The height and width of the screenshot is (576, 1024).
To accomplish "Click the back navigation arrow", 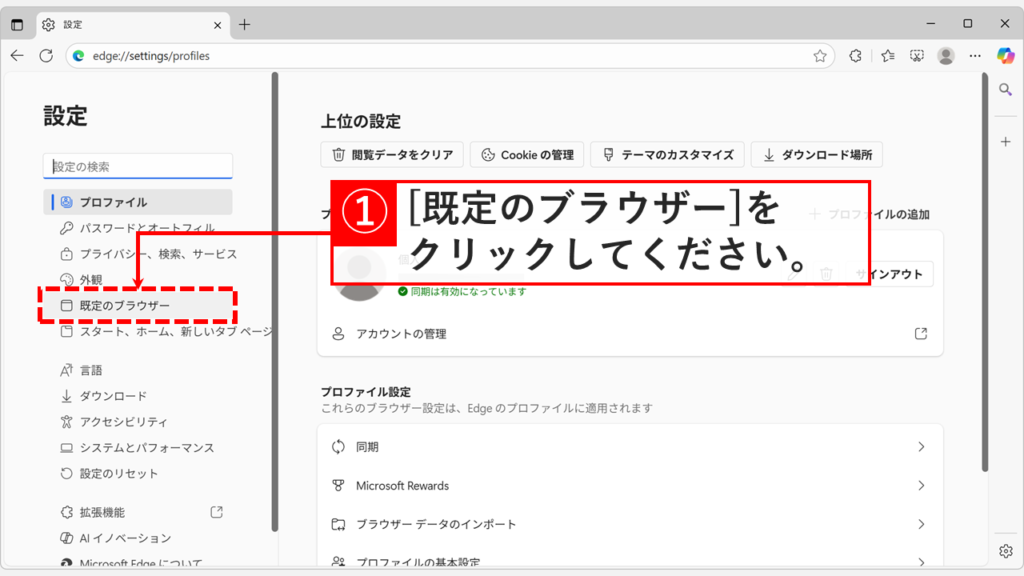I will click(x=18, y=56).
